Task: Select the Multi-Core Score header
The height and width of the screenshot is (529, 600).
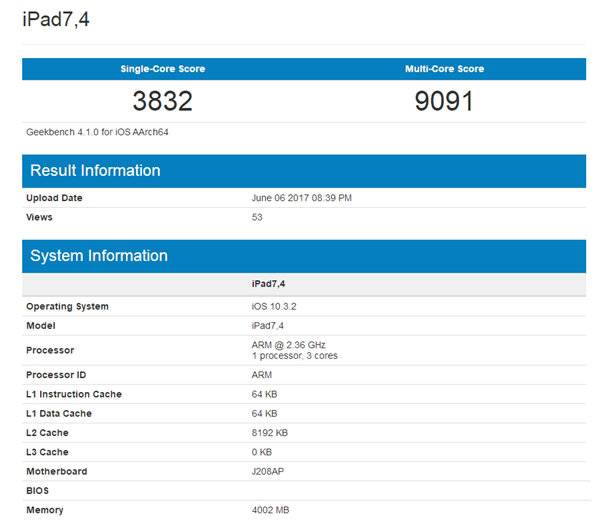Action: click(x=444, y=69)
